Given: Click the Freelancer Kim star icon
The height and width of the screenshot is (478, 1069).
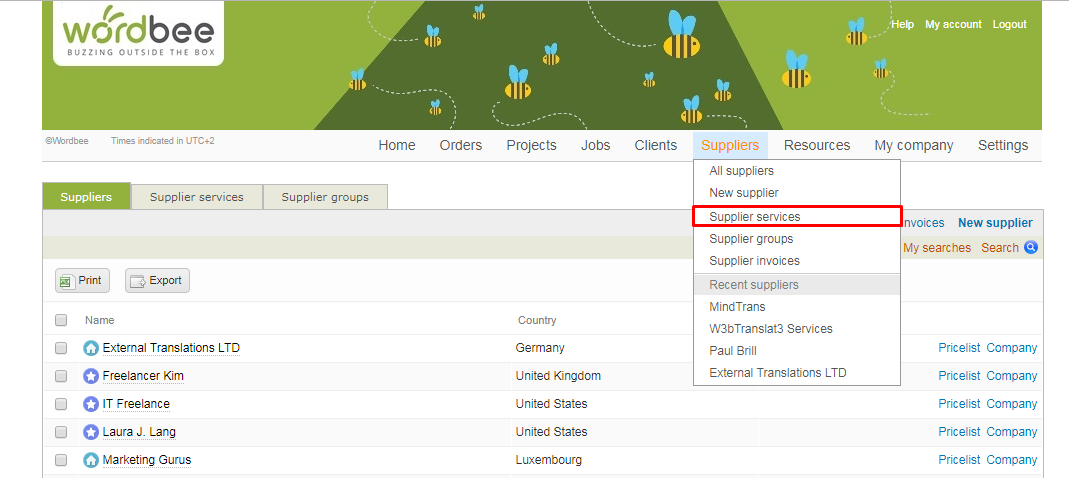Looking at the screenshot, I should click(x=91, y=376).
